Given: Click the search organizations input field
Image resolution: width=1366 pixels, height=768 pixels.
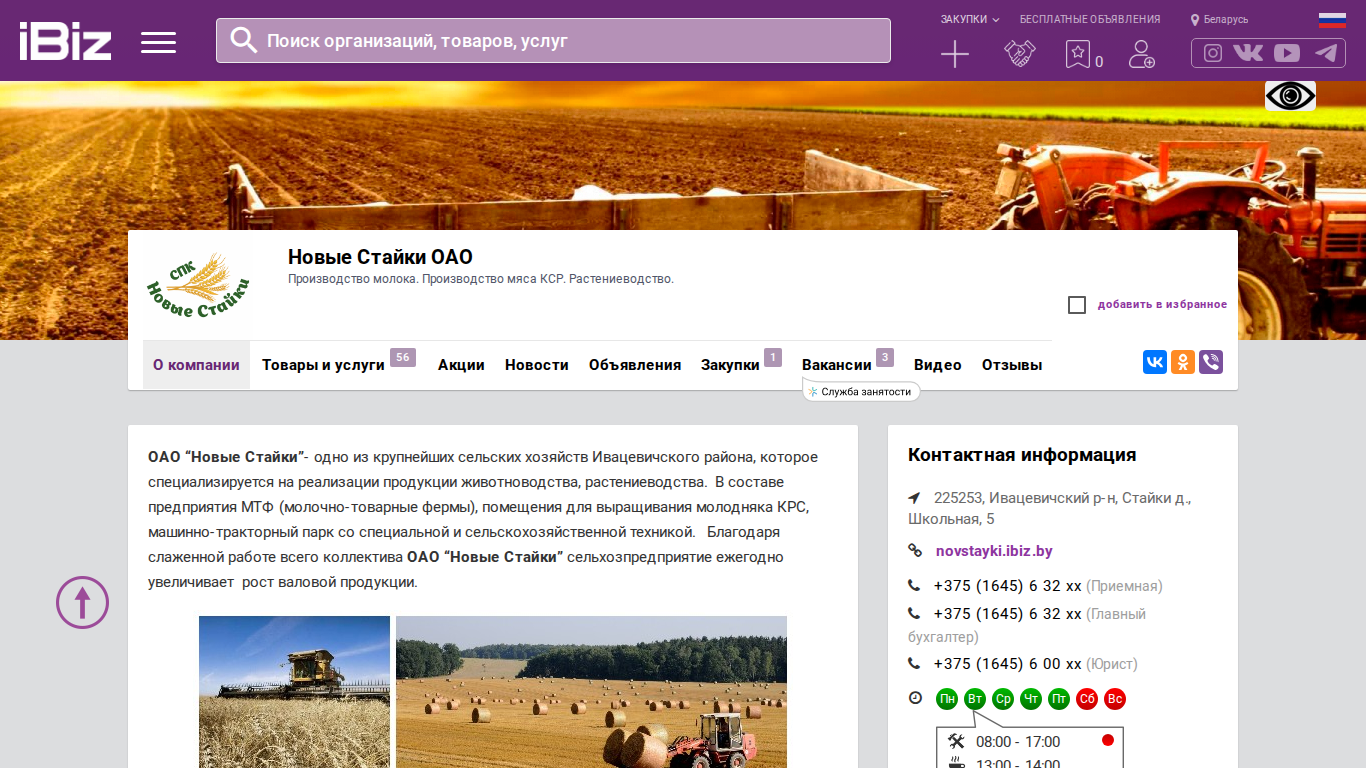Looking at the screenshot, I should (553, 40).
